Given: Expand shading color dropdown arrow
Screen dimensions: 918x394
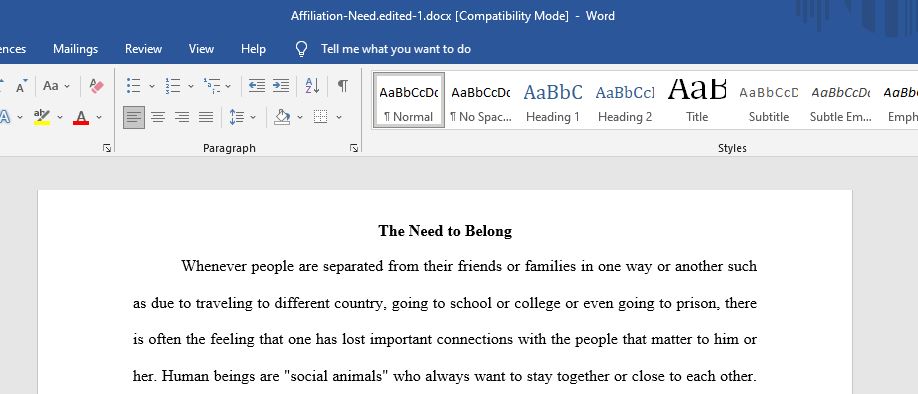Looking at the screenshot, I should [x=300, y=118].
